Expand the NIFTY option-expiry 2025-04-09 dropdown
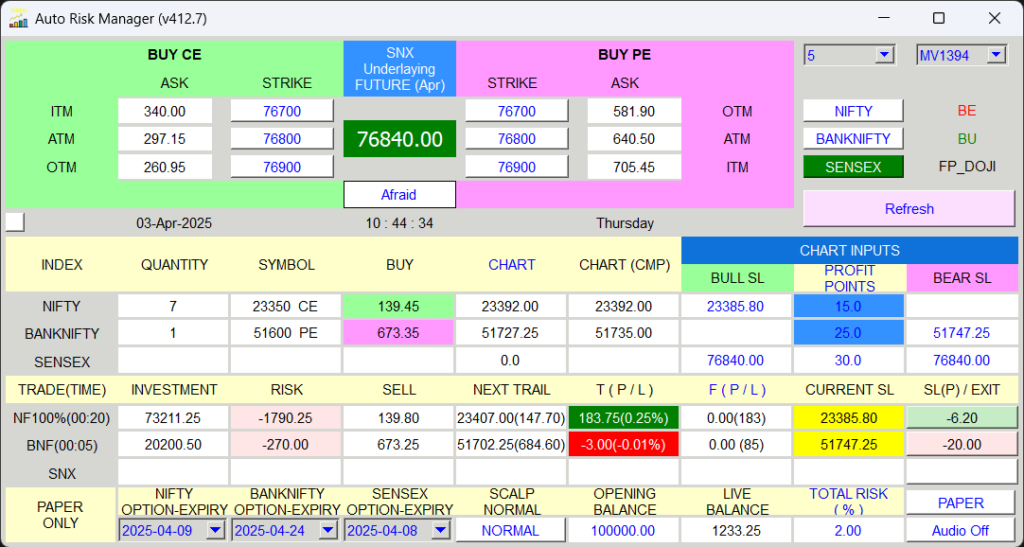1024x547 pixels. coord(172,531)
